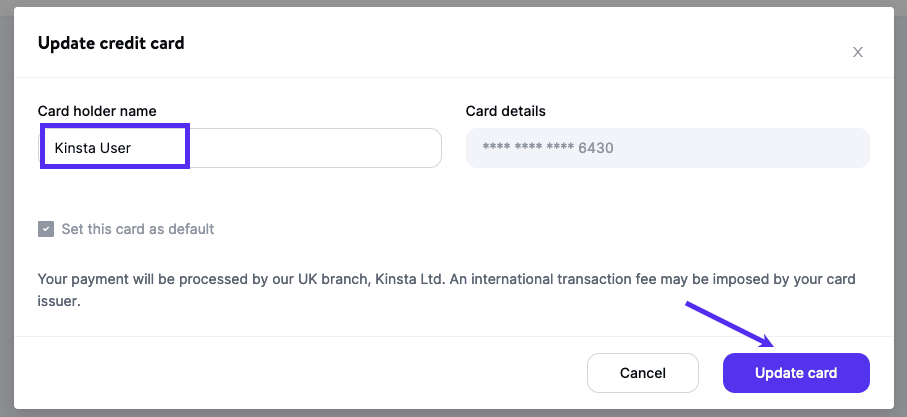
Task: Focus the Card holder name input
Action: tap(310, 148)
